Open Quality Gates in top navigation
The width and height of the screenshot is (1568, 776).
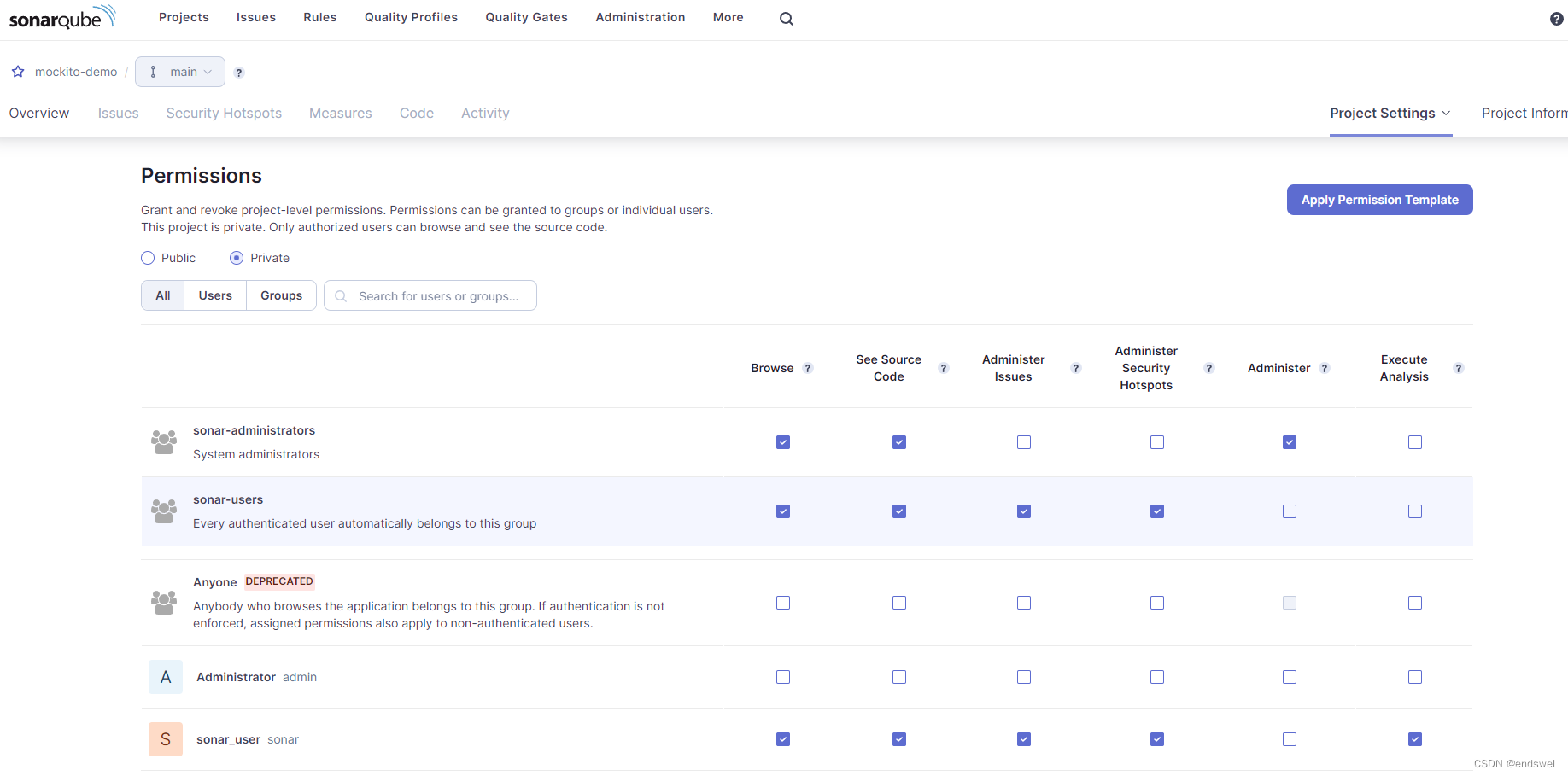tap(526, 17)
